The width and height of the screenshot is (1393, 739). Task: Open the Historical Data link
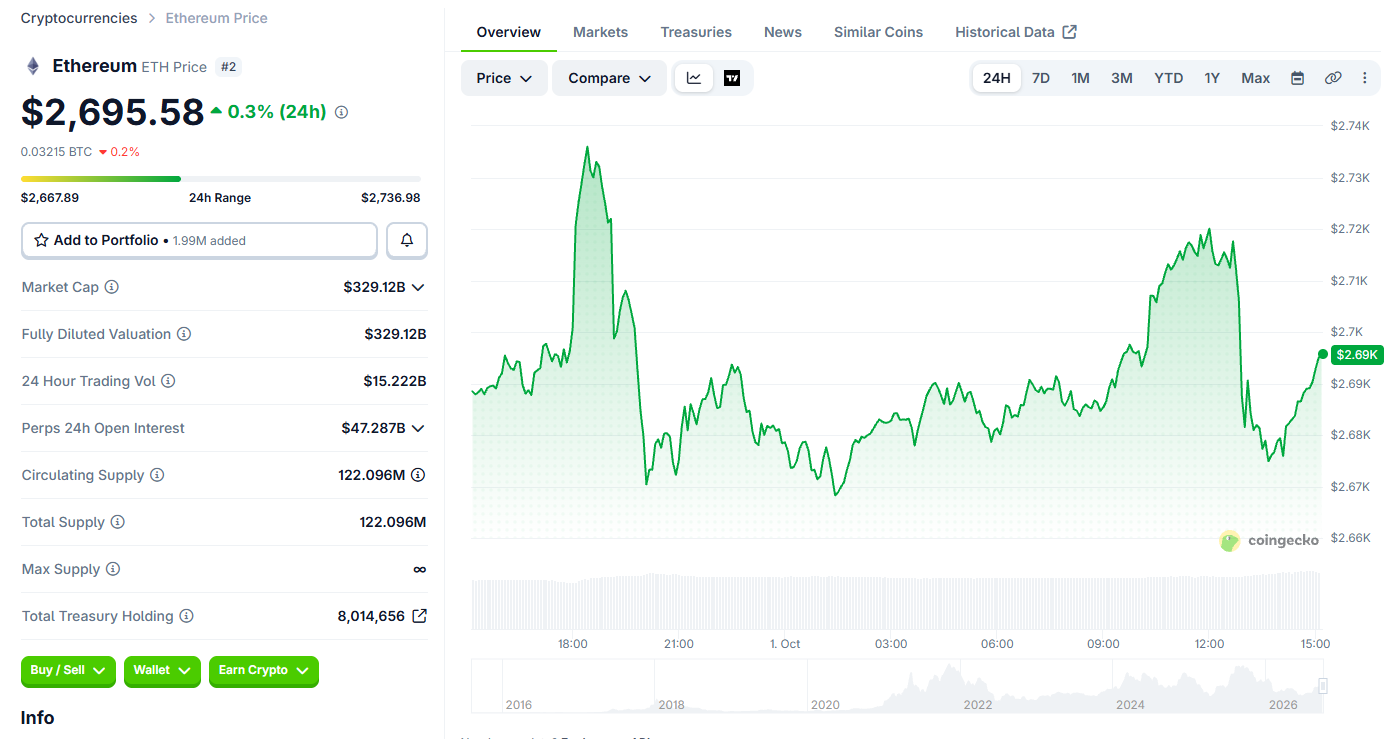tap(1016, 32)
